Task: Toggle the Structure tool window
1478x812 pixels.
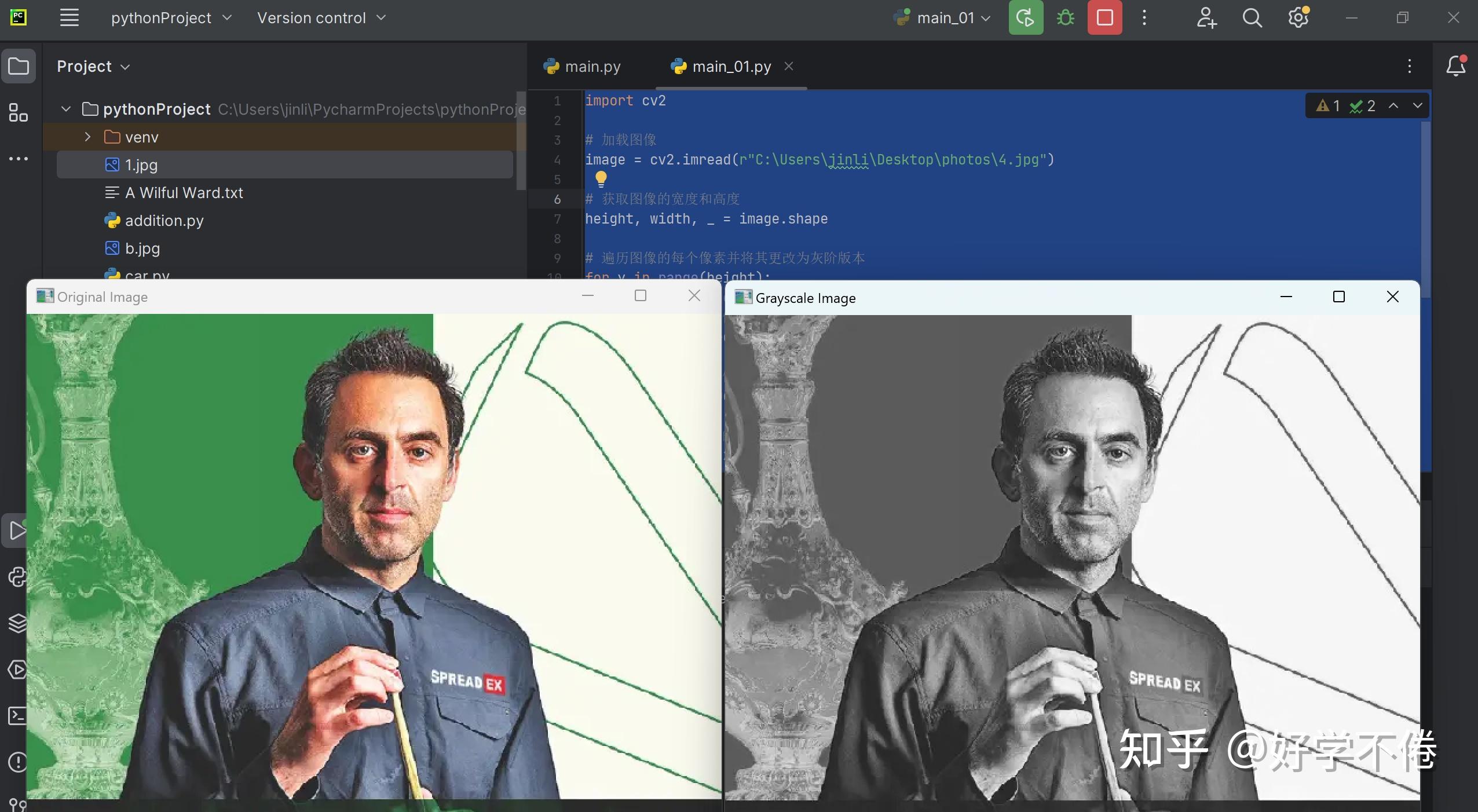Action: pos(19,112)
